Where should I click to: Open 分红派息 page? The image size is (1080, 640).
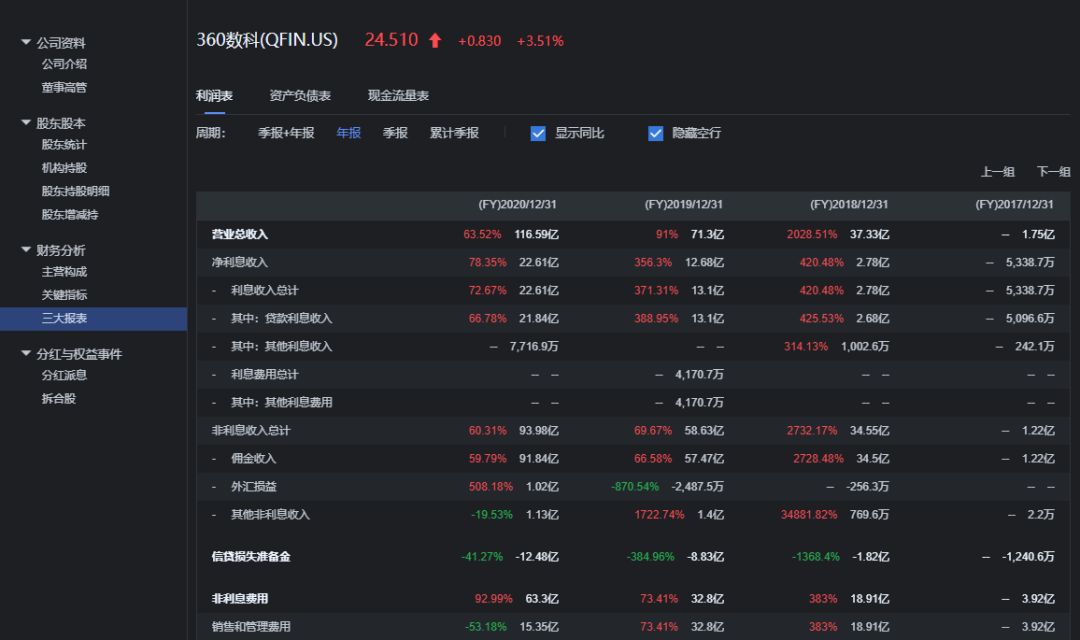[64, 375]
